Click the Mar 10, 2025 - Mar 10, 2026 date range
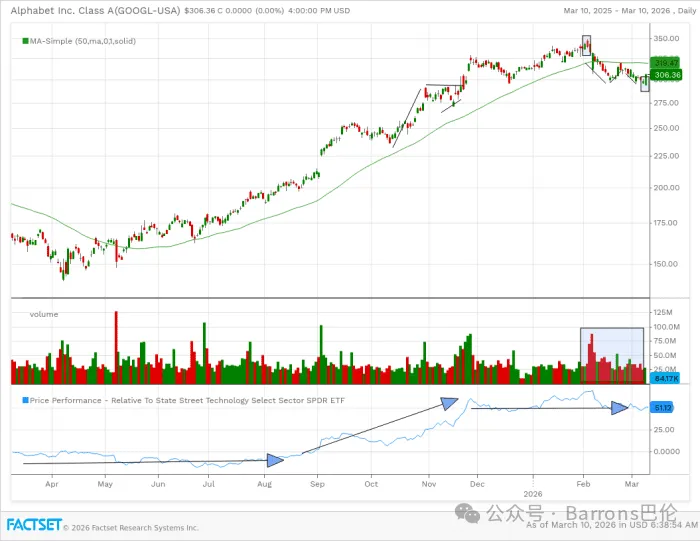This screenshot has width=700, height=541. point(617,11)
